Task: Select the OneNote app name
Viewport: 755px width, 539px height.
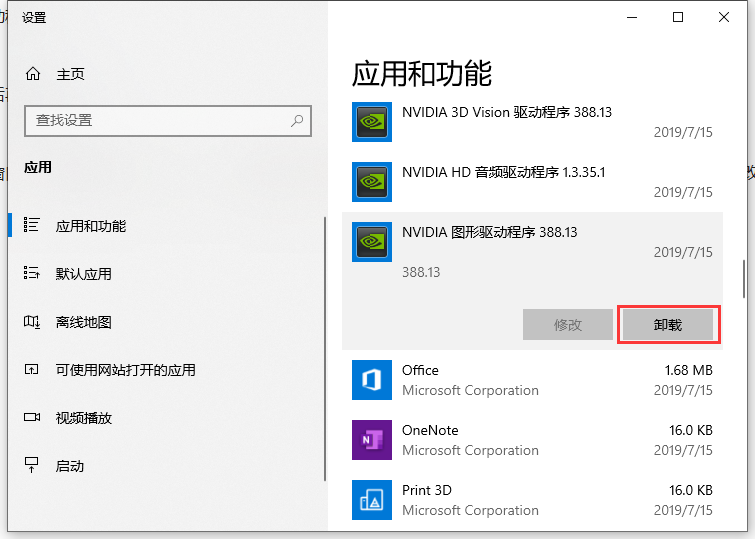Action: (430, 430)
